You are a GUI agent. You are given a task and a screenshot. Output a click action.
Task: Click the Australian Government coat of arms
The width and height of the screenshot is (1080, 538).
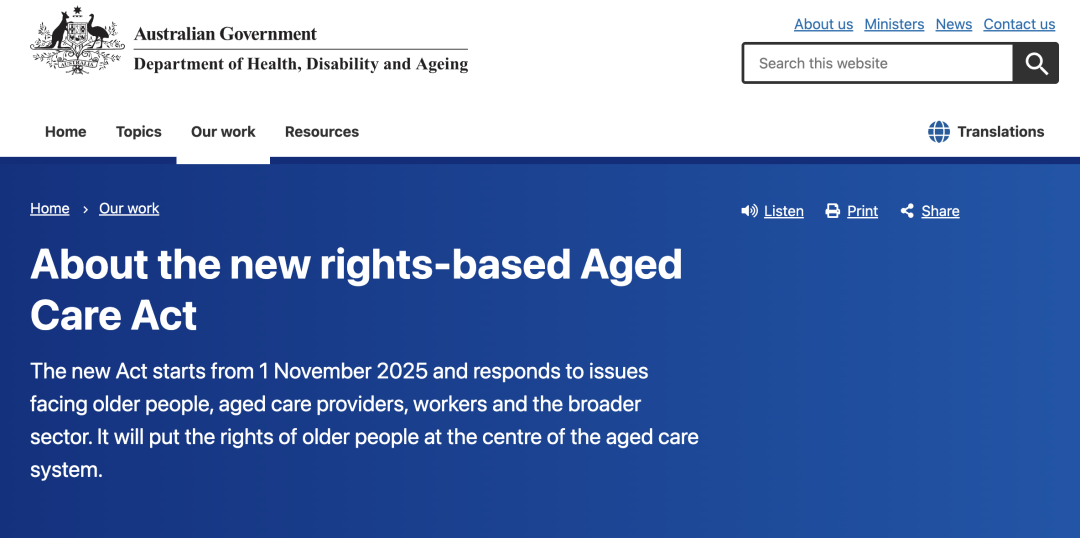click(76, 40)
